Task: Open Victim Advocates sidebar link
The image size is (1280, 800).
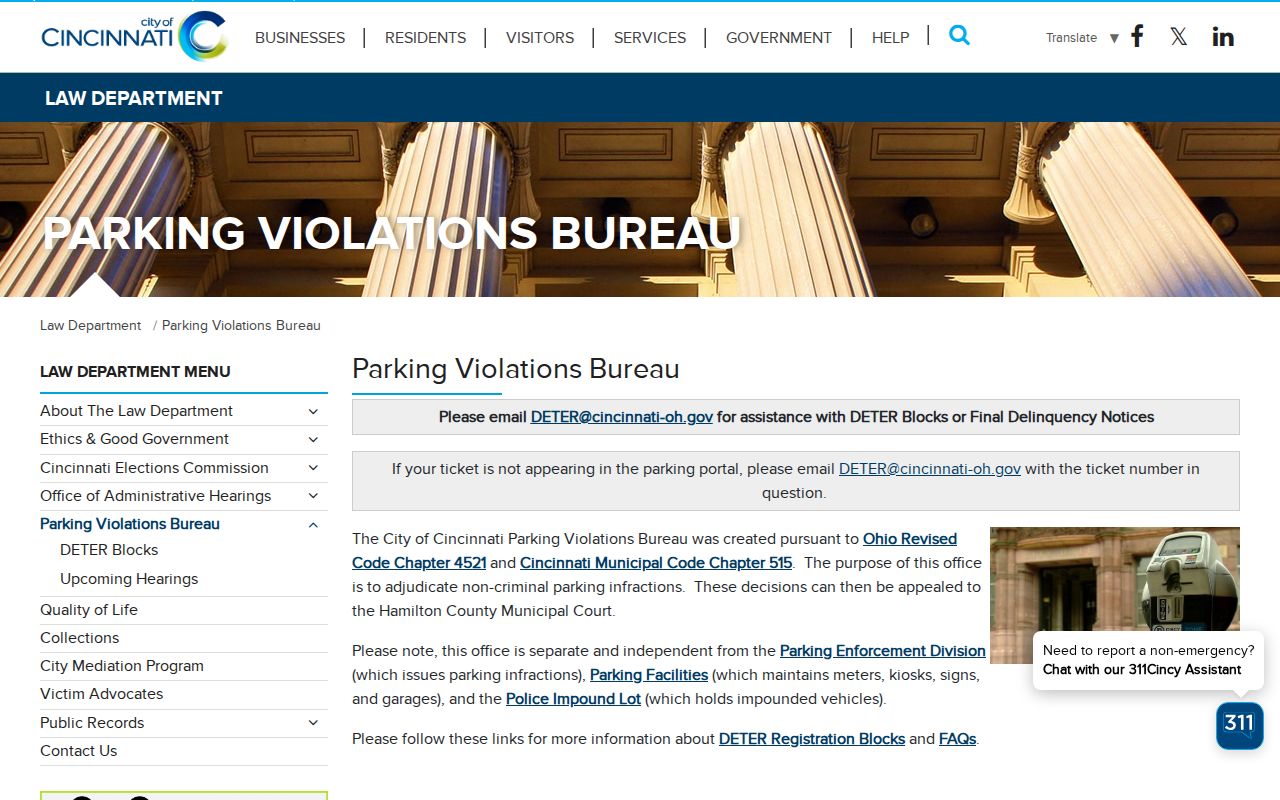Action: [x=102, y=694]
